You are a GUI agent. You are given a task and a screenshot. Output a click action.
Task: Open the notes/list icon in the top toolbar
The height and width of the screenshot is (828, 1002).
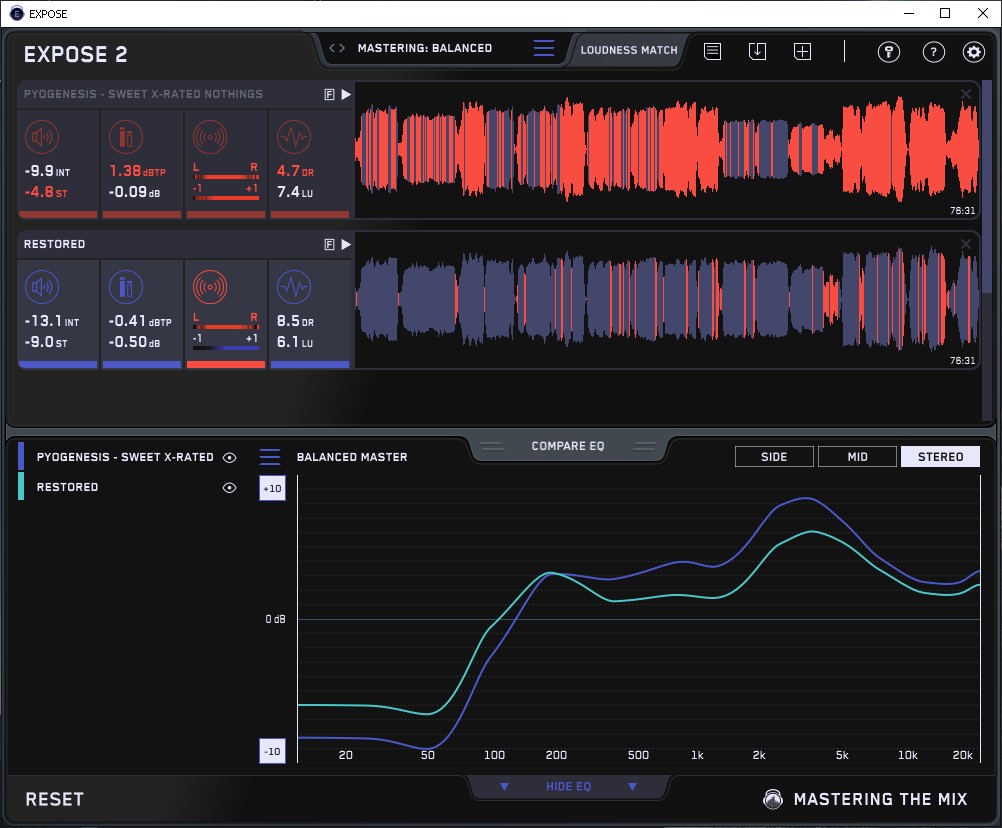[713, 51]
